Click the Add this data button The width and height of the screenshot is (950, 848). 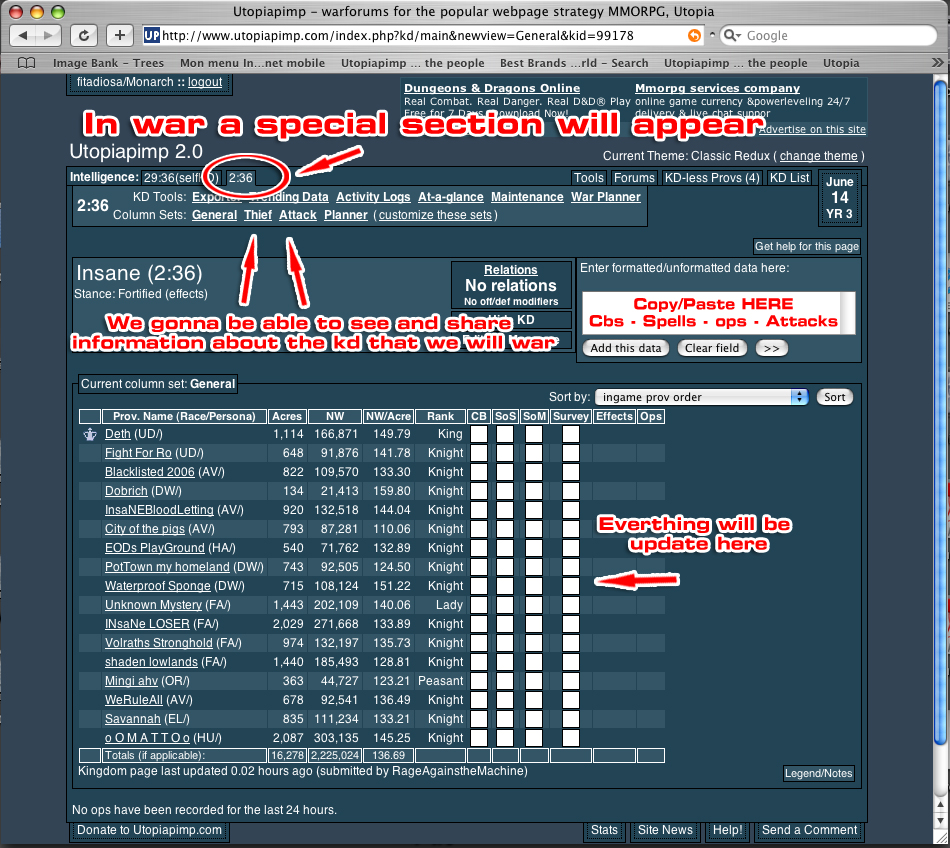pyautogui.click(x=625, y=348)
